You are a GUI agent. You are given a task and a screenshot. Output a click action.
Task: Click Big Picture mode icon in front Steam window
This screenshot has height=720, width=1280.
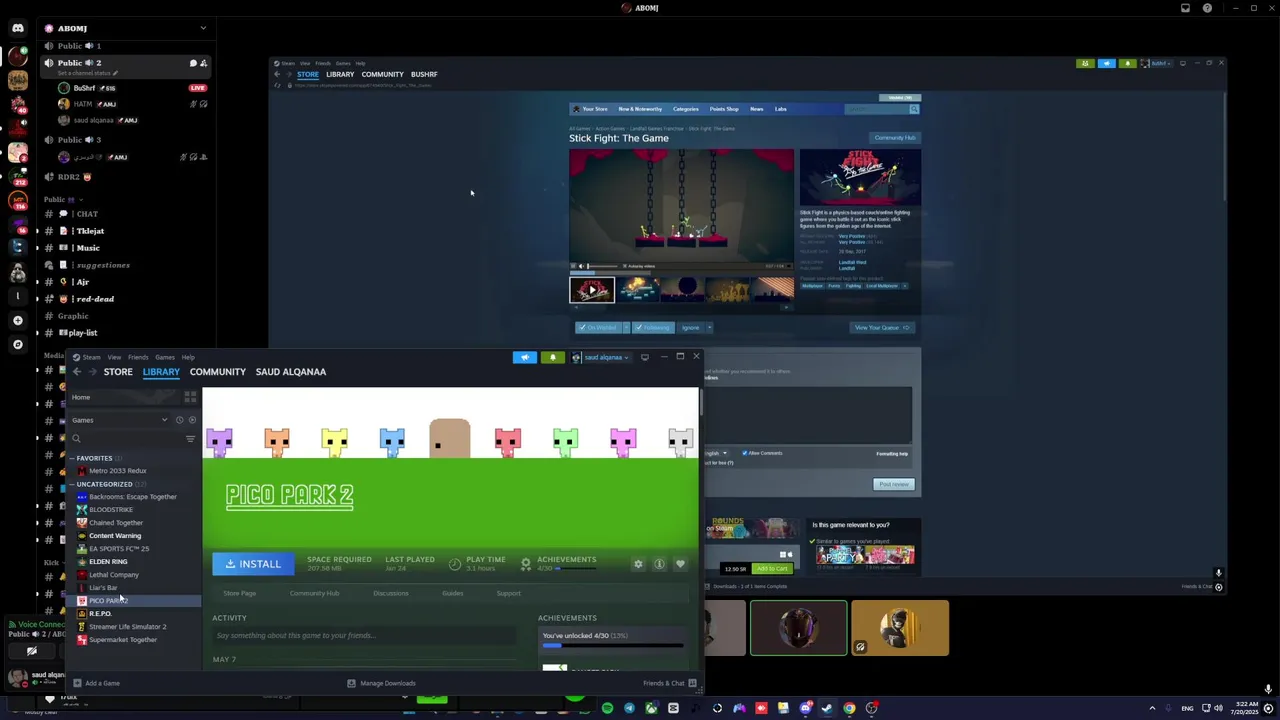(644, 357)
